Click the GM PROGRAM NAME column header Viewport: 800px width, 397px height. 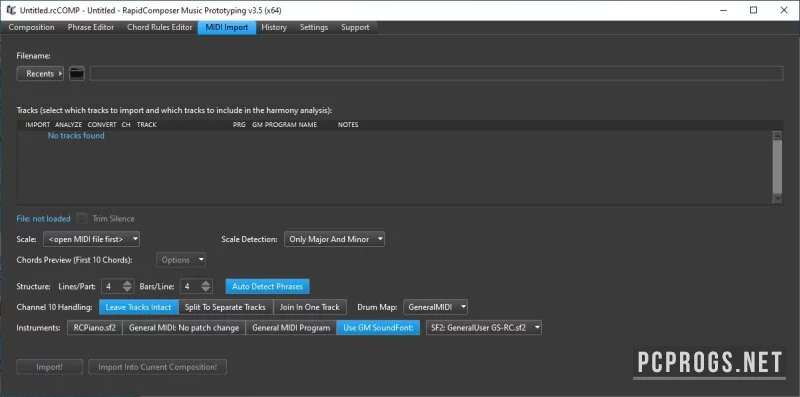tap(284, 125)
